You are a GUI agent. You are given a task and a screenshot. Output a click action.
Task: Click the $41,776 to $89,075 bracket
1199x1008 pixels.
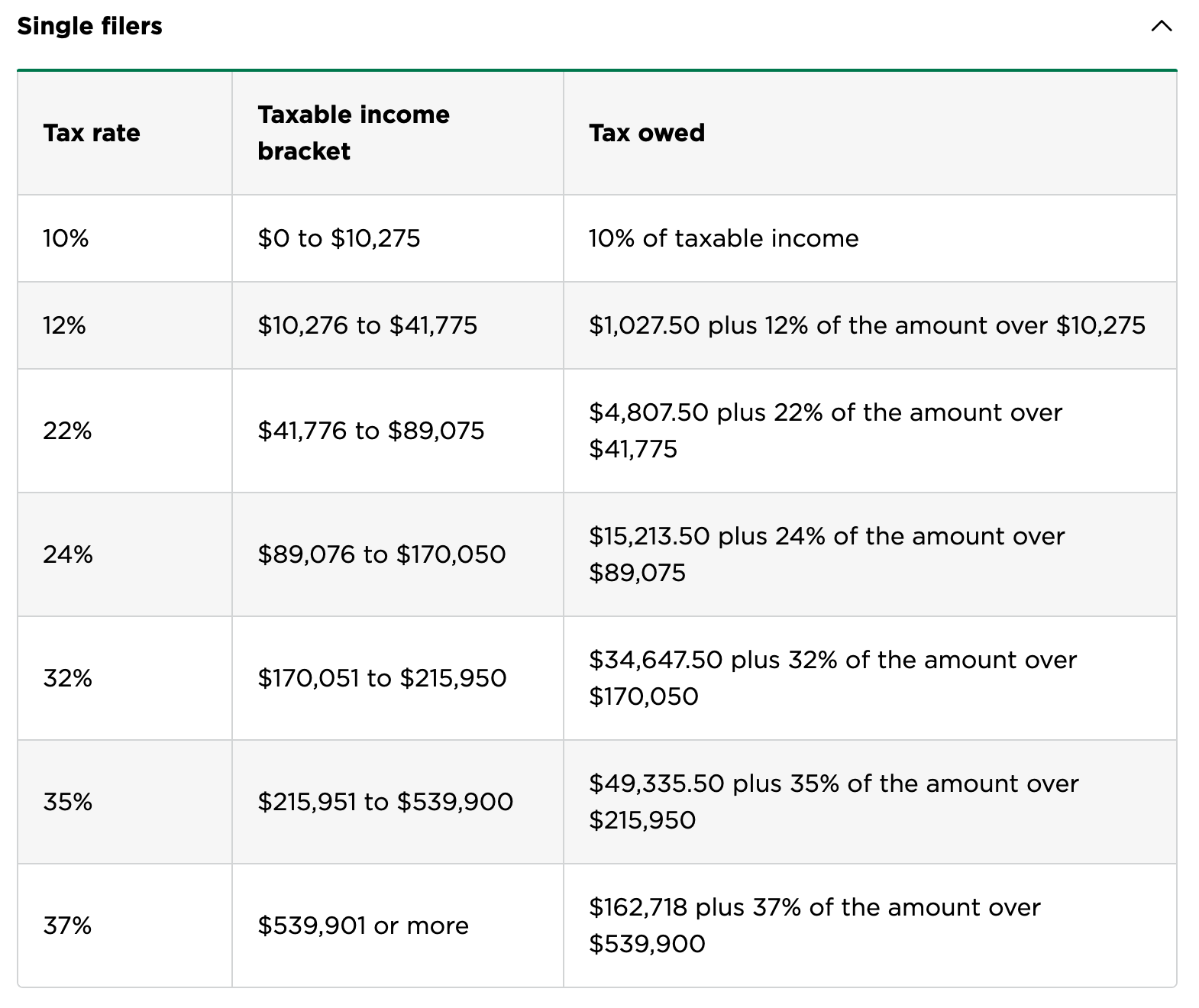tap(371, 431)
